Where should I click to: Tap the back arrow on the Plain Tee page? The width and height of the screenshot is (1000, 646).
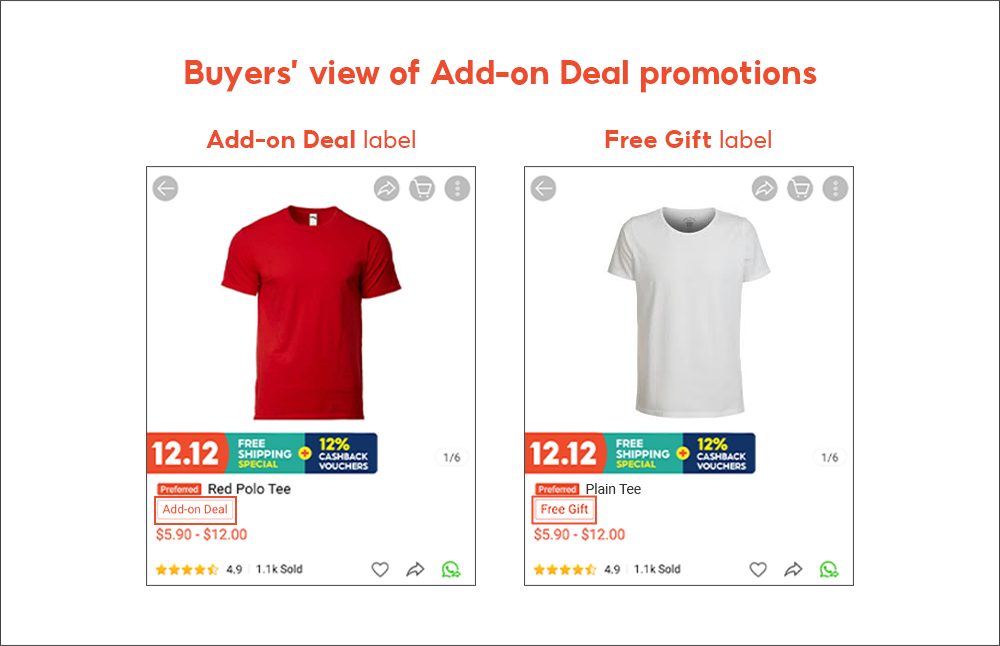[x=543, y=188]
